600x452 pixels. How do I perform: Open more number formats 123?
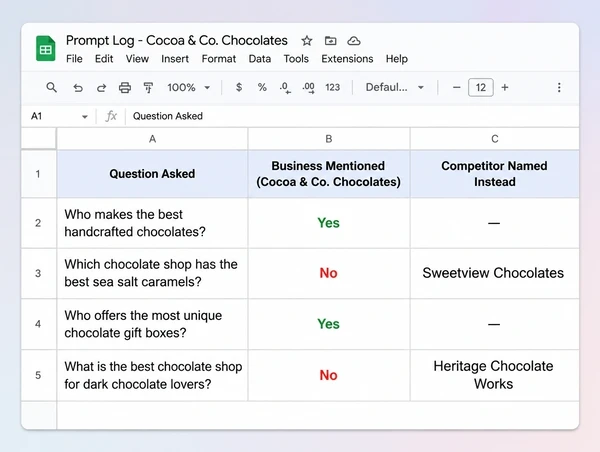pyautogui.click(x=333, y=88)
